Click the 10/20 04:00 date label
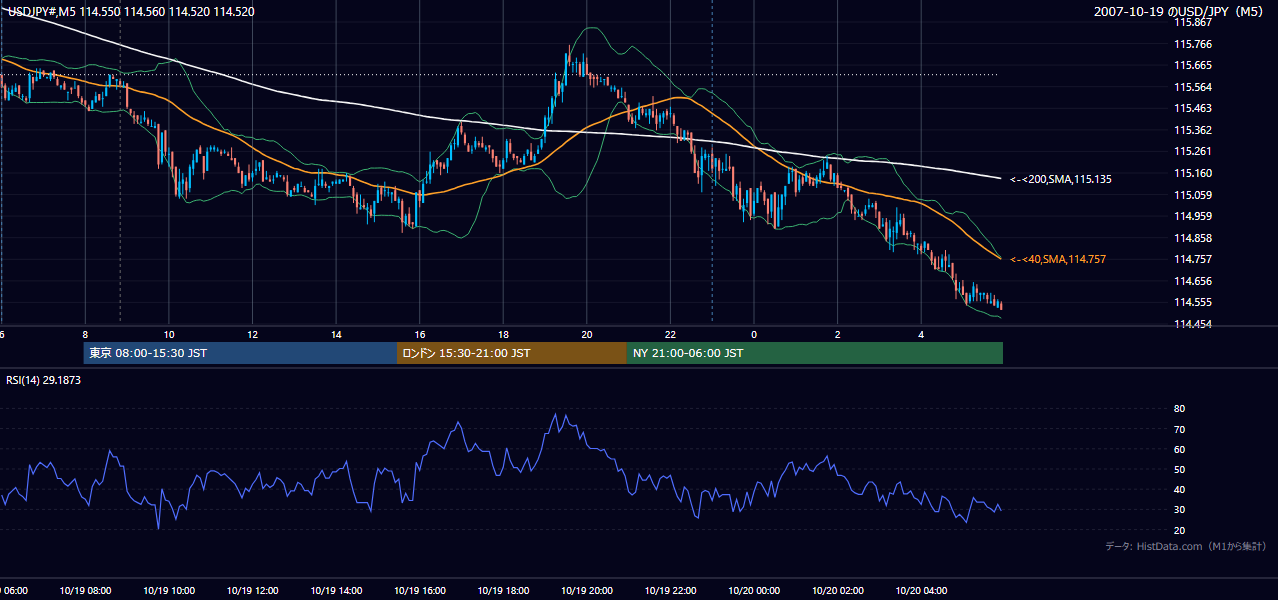 coord(921,591)
